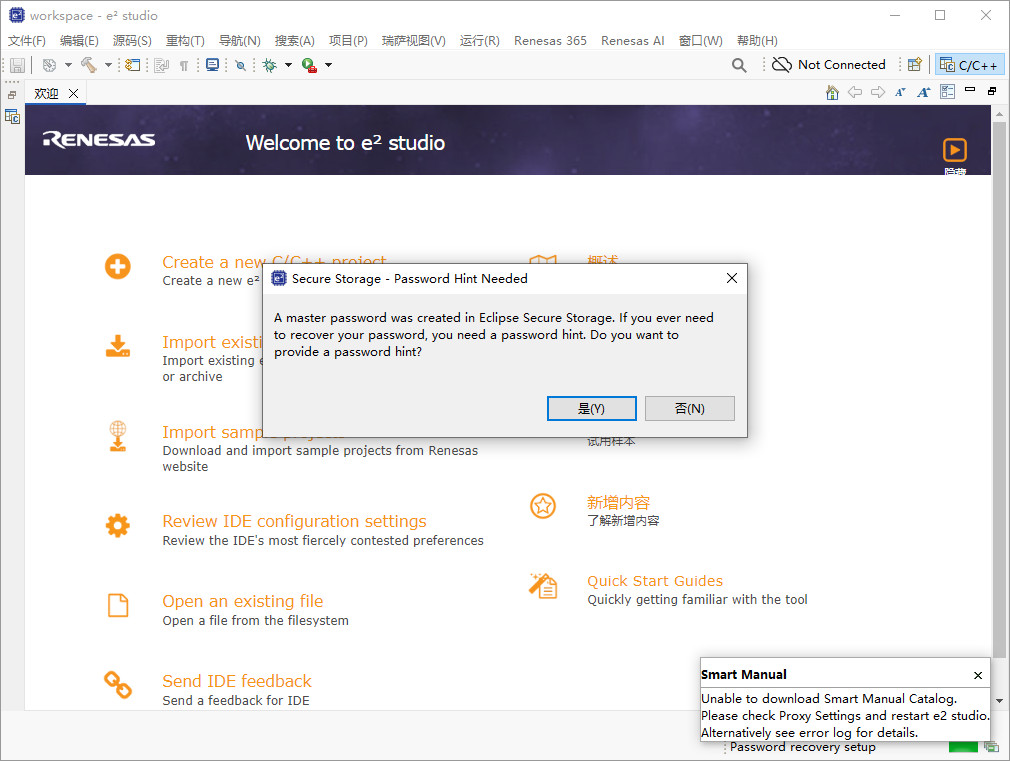
Task: Click the Welcome page vertical scrollbar
Action: (999, 390)
